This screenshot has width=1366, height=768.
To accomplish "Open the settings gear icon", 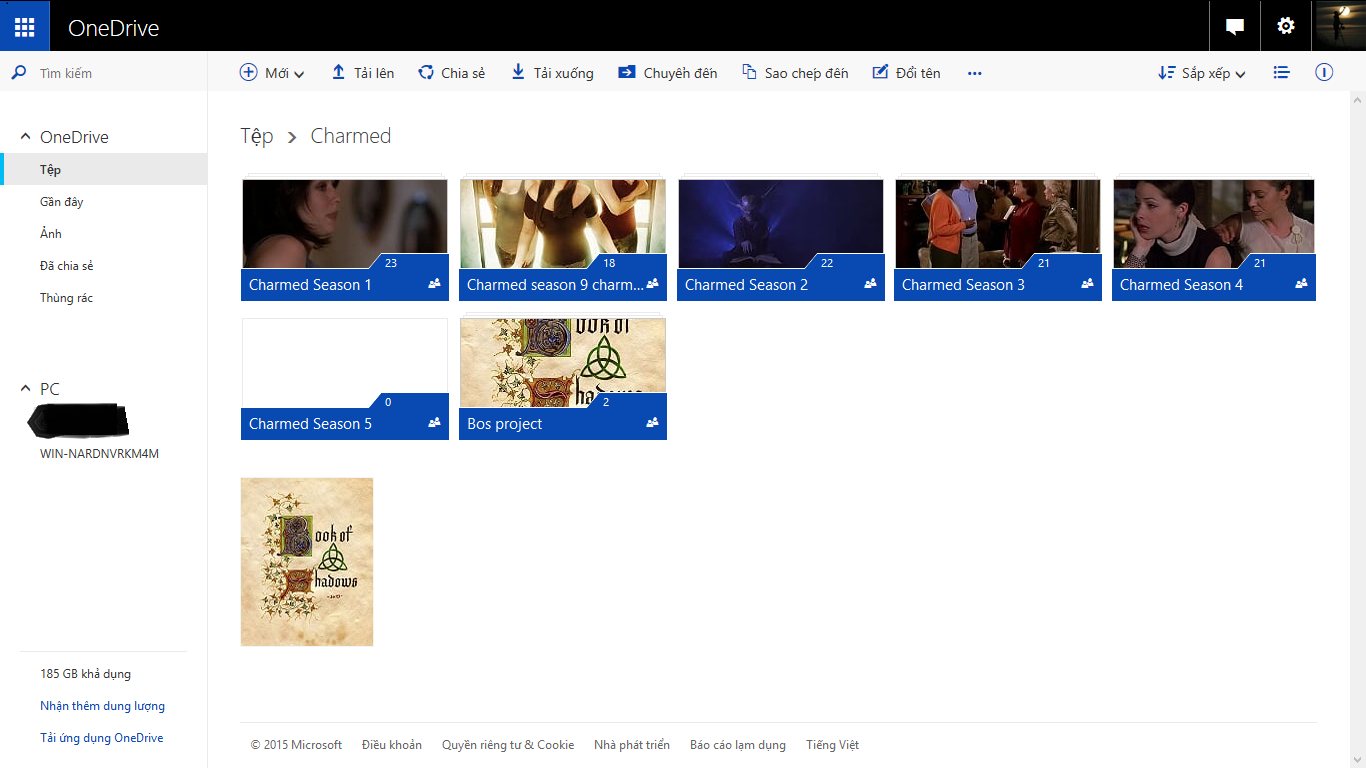I will point(1286,26).
